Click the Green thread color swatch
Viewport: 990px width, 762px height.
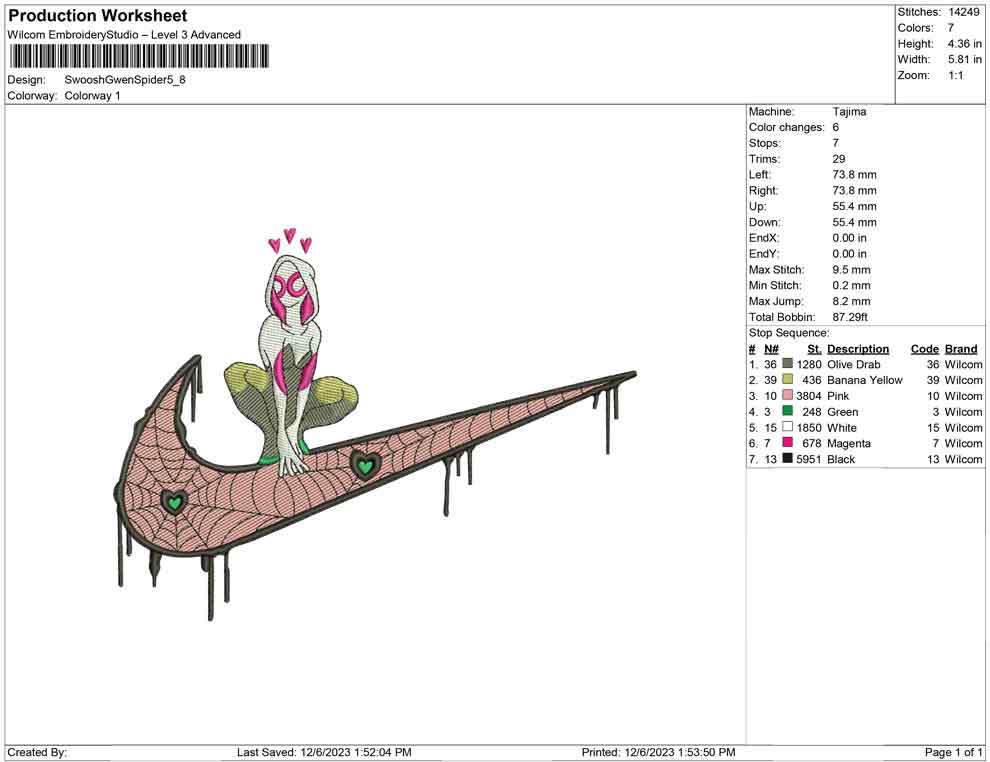(787, 411)
